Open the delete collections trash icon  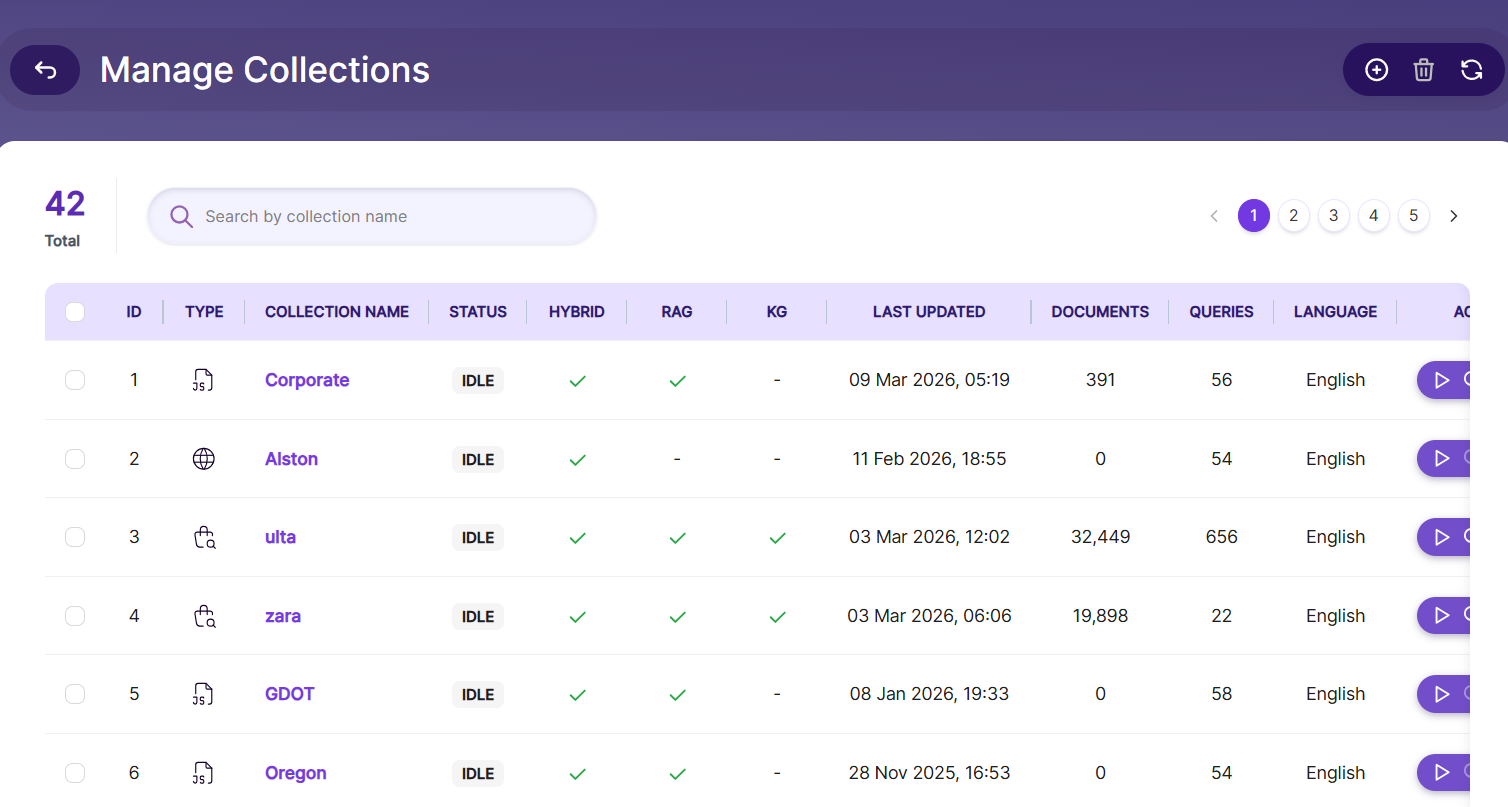1424,70
